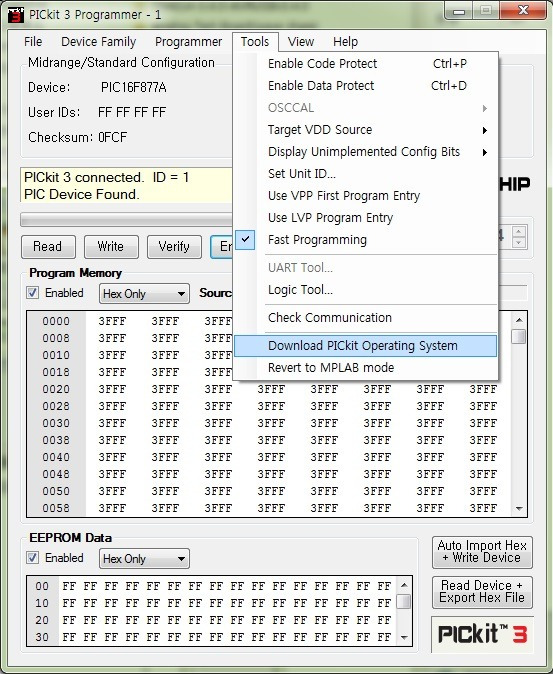Choose Set Unit ID menu entry
The width and height of the screenshot is (553, 674).
[x=366, y=174]
